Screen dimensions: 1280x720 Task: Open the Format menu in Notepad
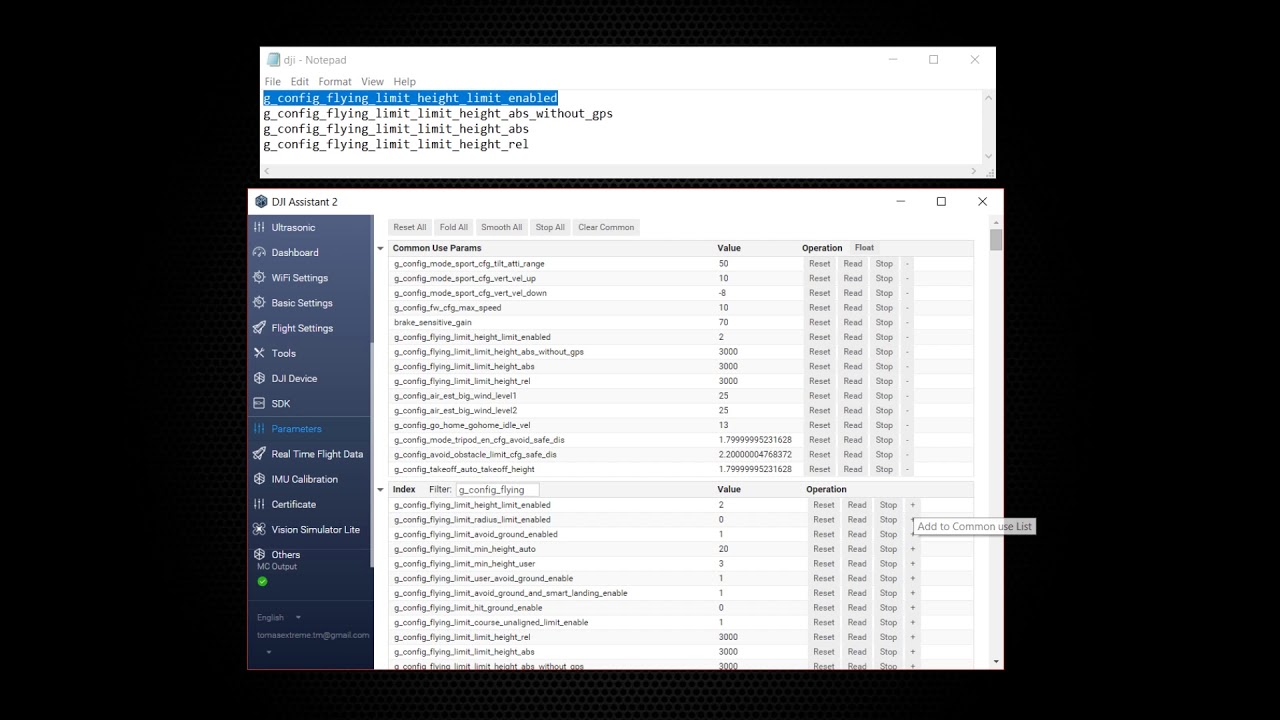point(335,81)
